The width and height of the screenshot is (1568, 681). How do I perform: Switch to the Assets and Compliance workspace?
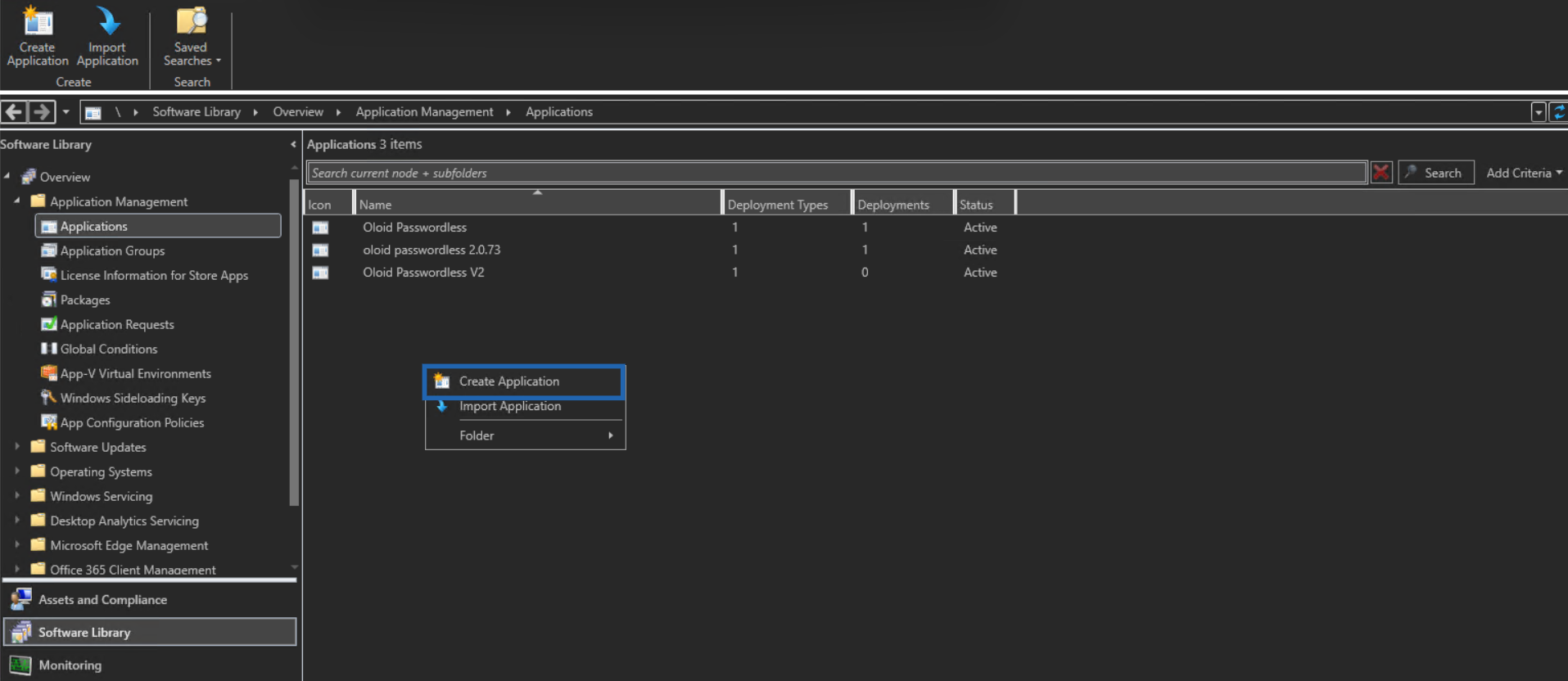(150, 600)
